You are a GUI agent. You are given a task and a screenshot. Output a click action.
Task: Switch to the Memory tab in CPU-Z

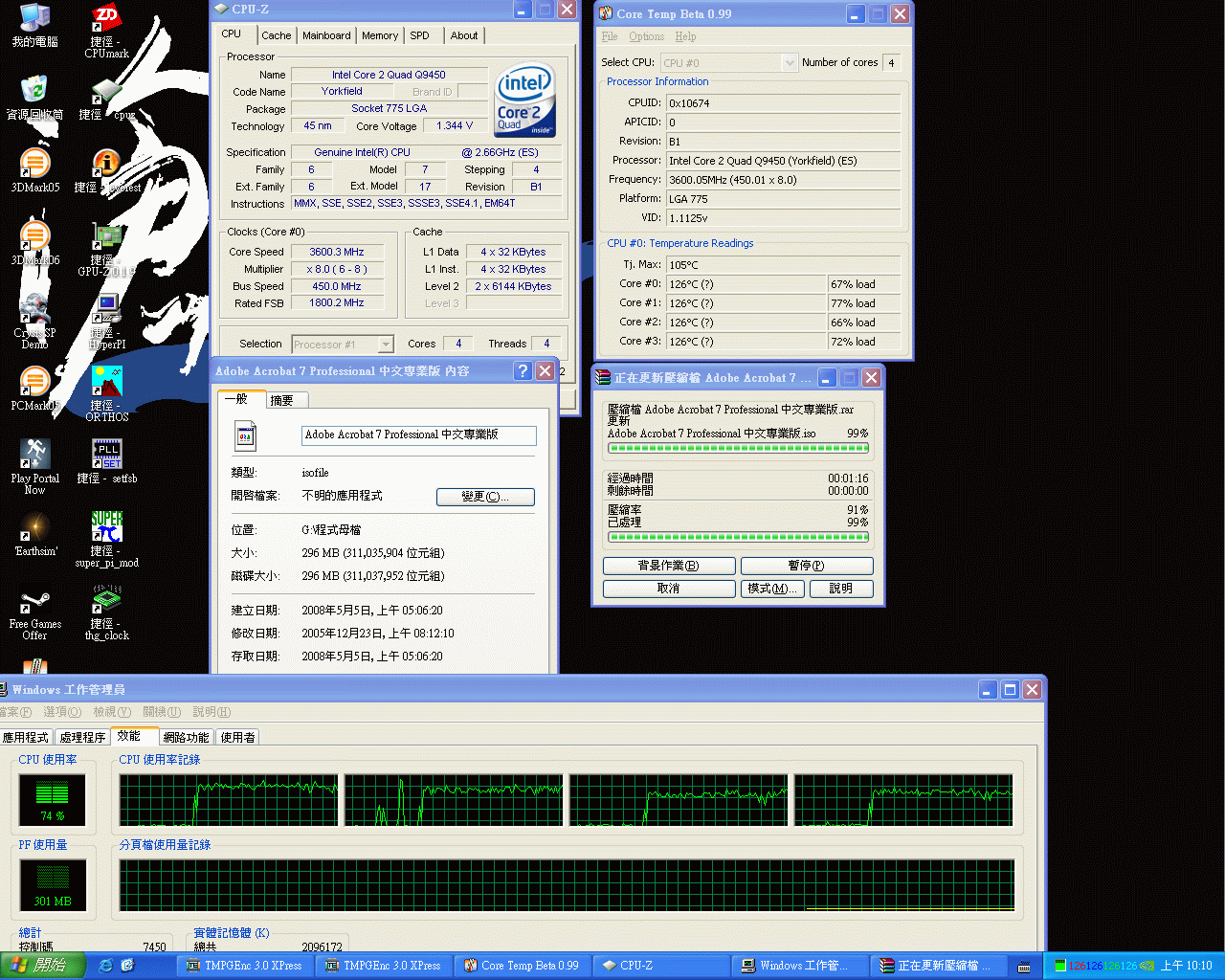[380, 35]
